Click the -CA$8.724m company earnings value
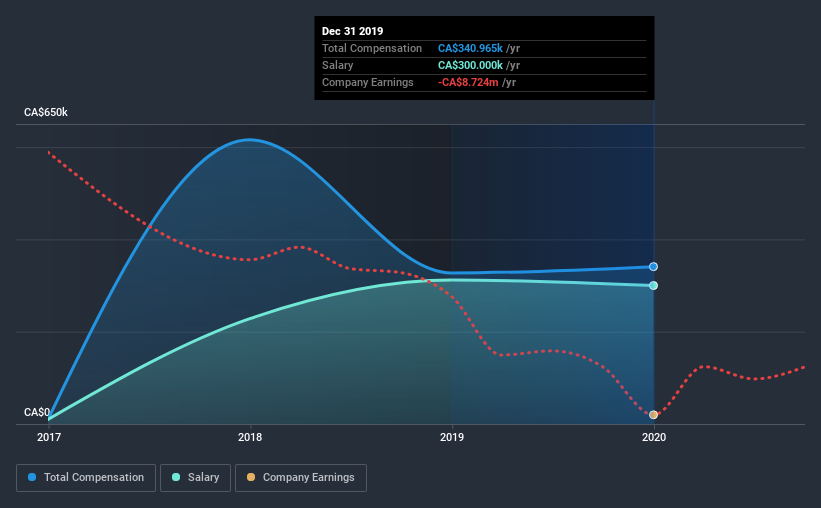This screenshot has height=508, width=821. (x=468, y=82)
